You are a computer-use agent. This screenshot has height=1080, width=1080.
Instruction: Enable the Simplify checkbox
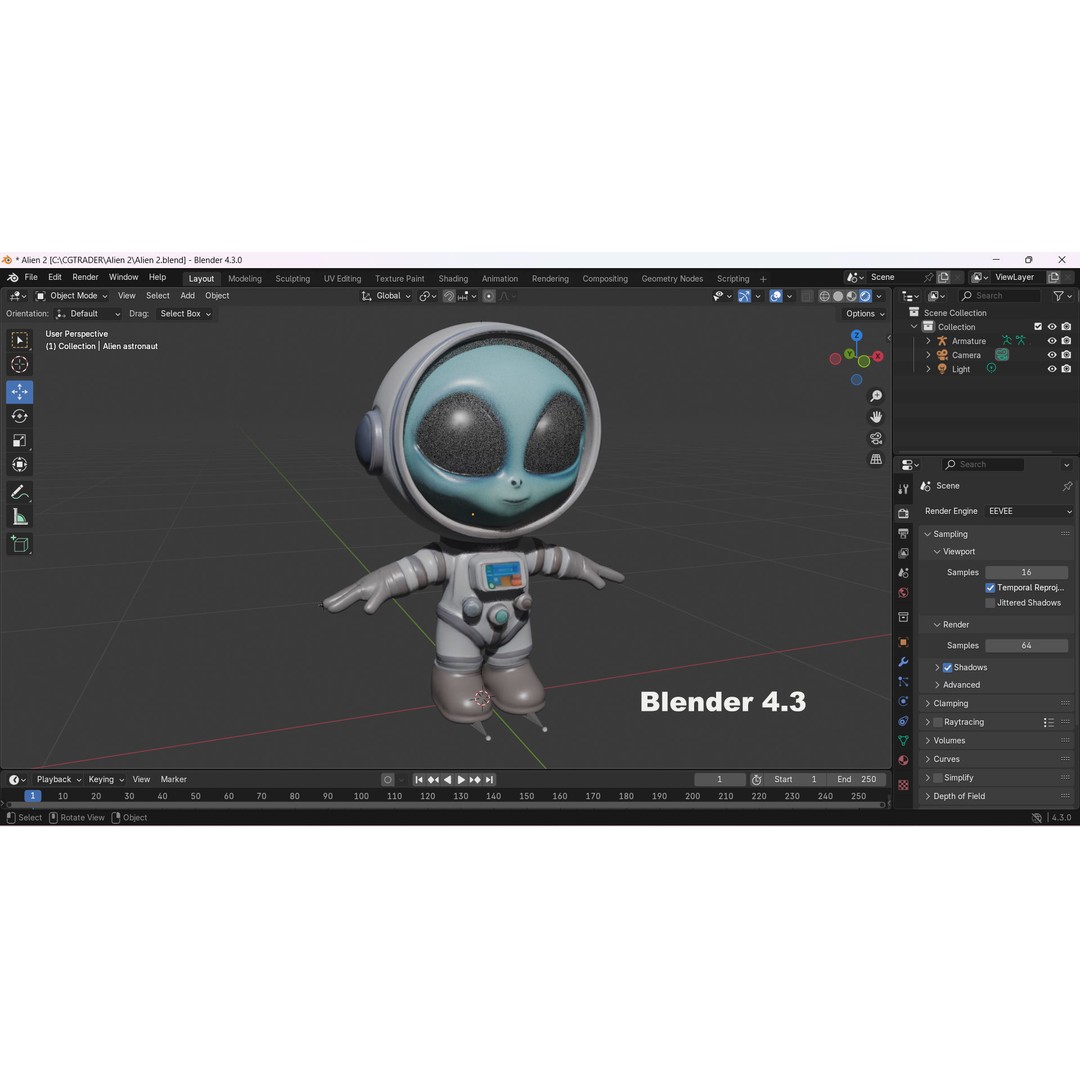(937, 778)
